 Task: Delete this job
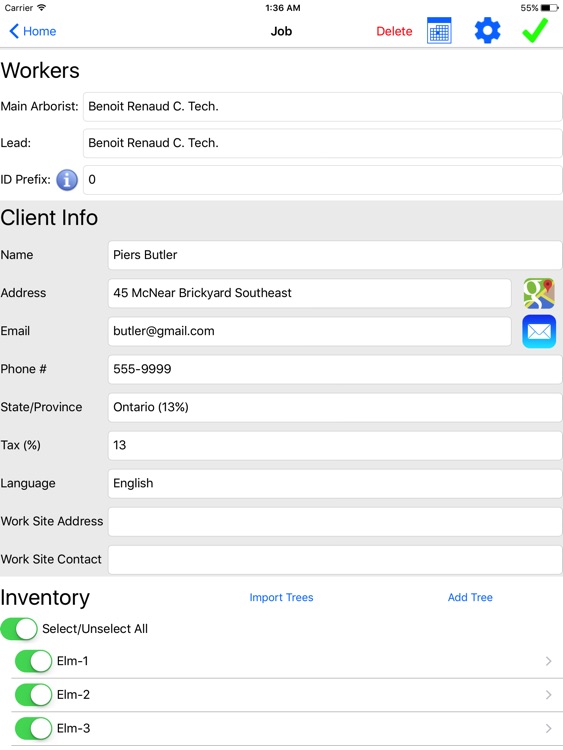click(394, 31)
